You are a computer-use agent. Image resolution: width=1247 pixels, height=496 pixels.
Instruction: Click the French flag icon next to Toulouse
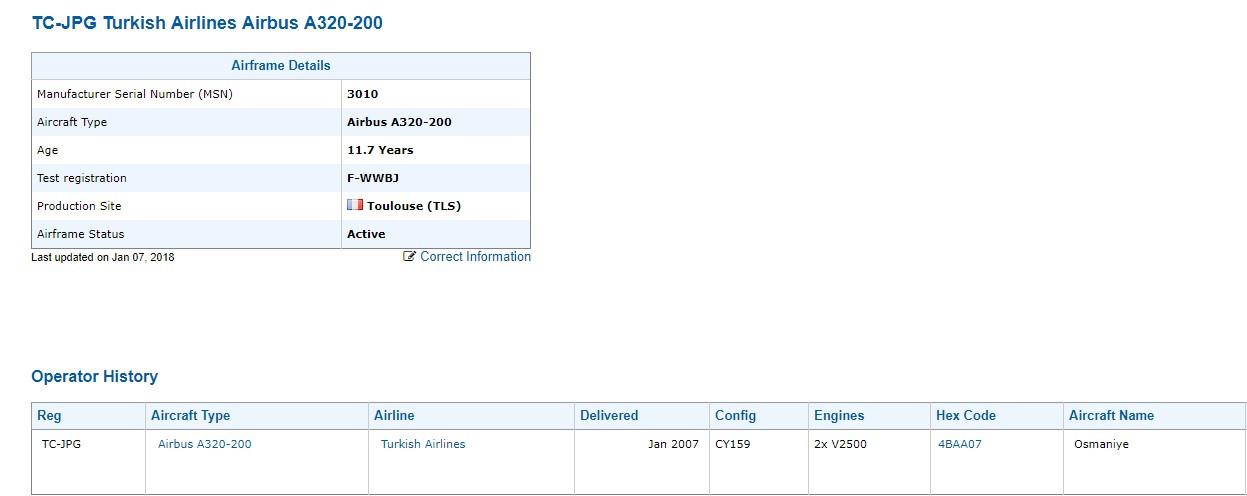tap(355, 206)
